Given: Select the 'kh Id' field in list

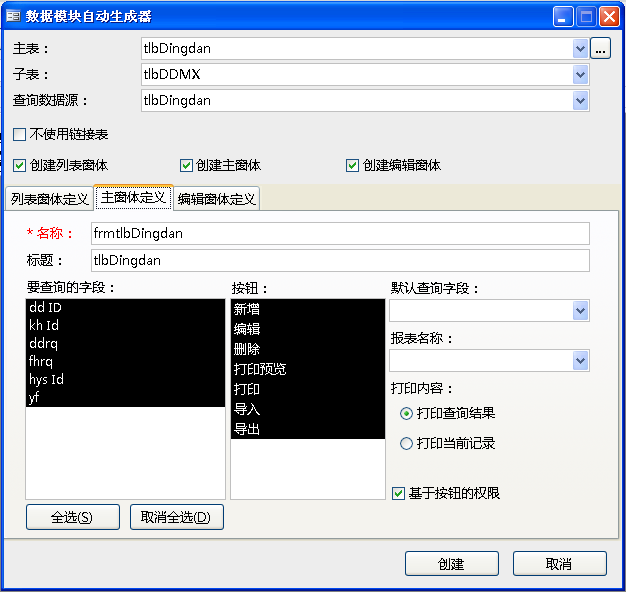Looking at the screenshot, I should click(125, 325).
